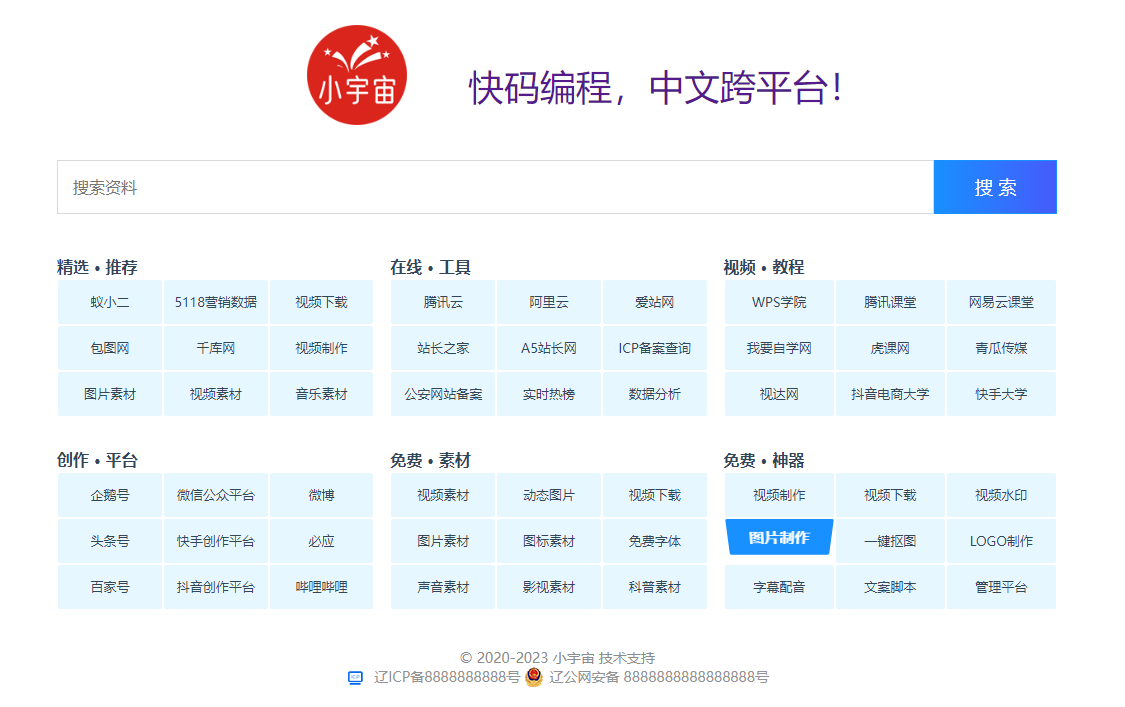Open the 科普素材 link

[x=655, y=587]
